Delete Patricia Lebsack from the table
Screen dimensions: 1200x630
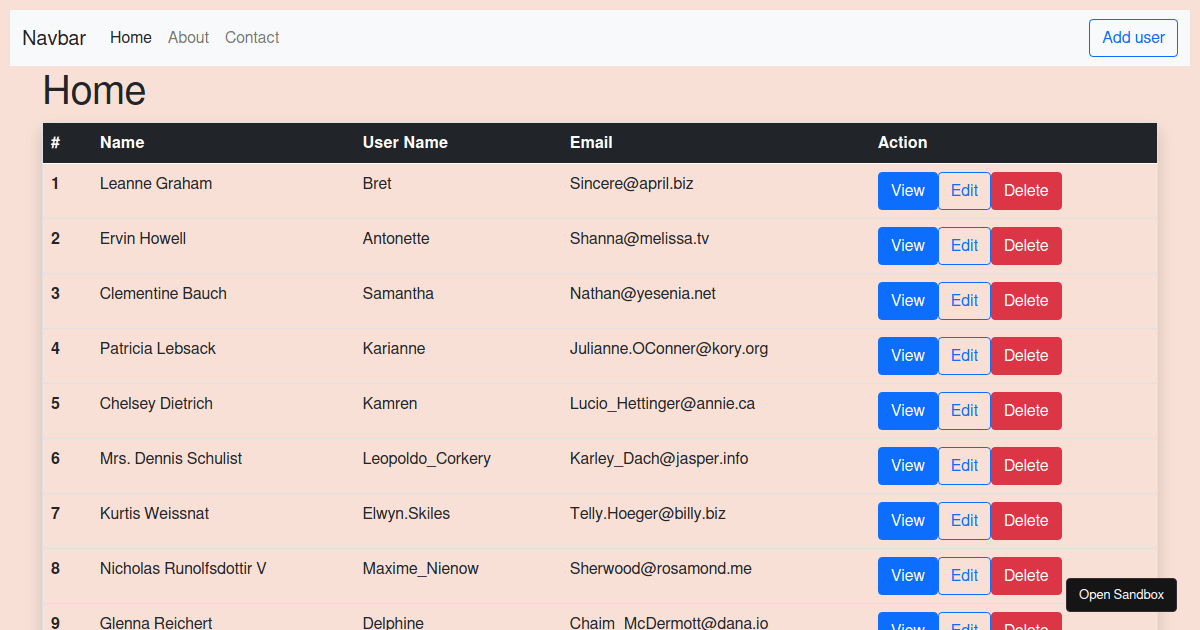click(1026, 356)
